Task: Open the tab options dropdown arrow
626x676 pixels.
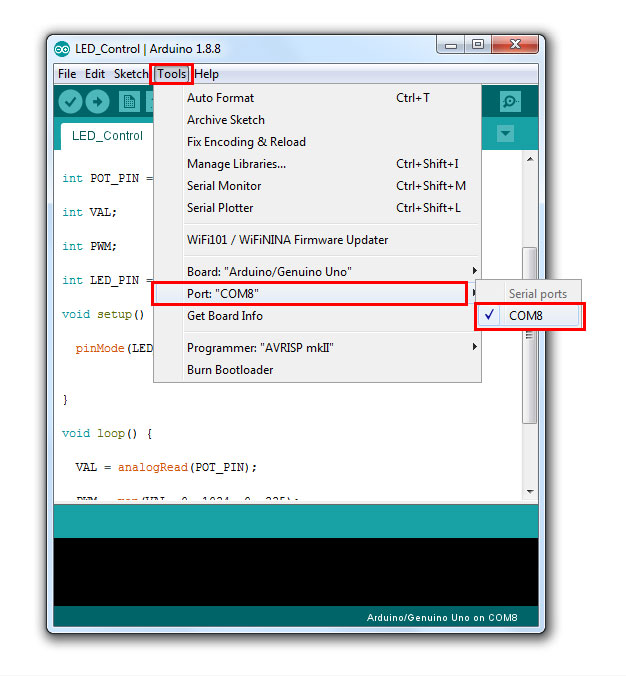Action: pos(505,133)
